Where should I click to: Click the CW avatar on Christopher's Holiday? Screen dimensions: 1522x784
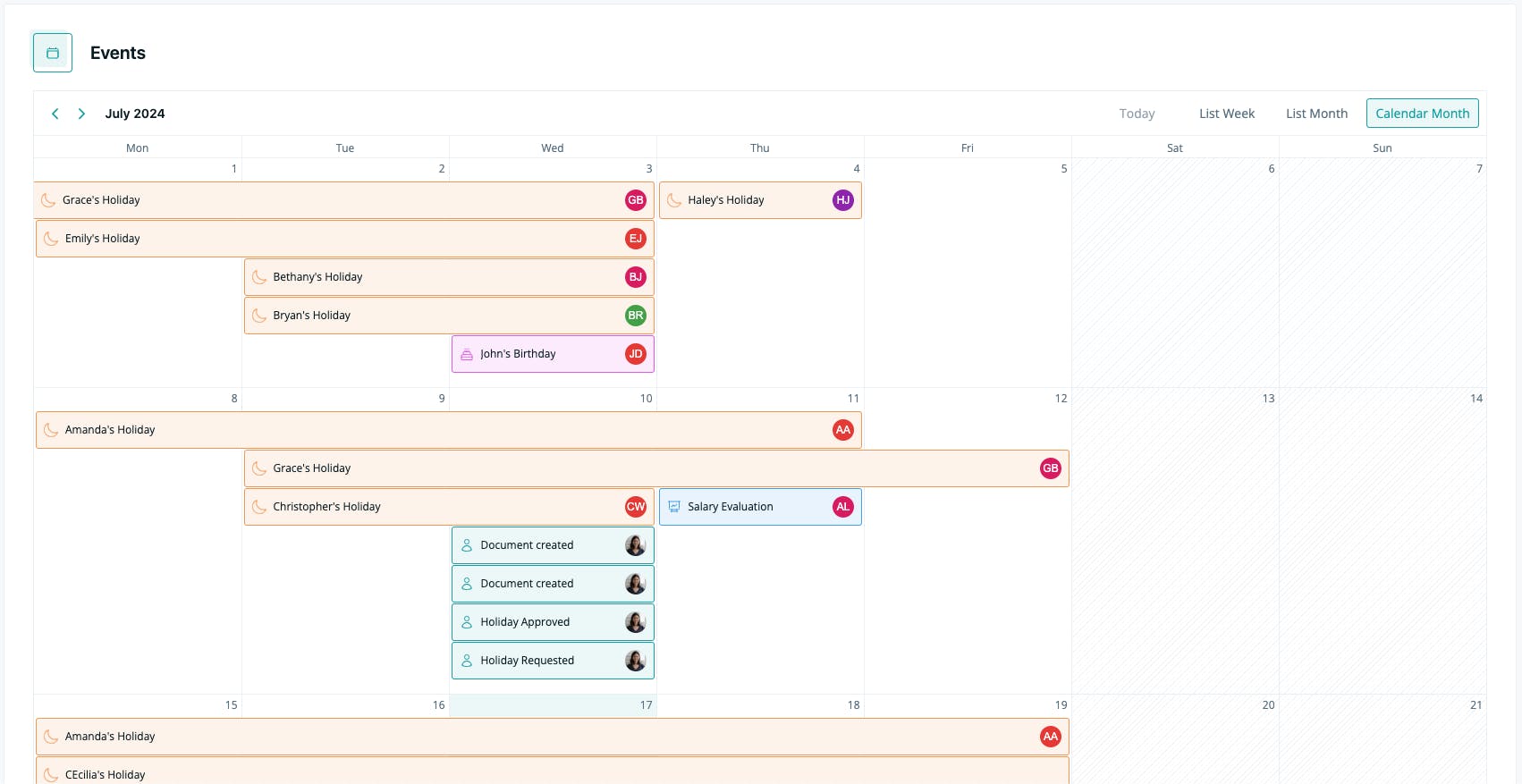636,507
